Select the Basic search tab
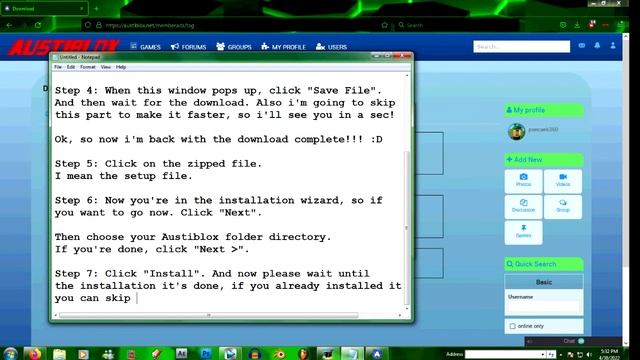The height and width of the screenshot is (360, 640). tap(544, 282)
